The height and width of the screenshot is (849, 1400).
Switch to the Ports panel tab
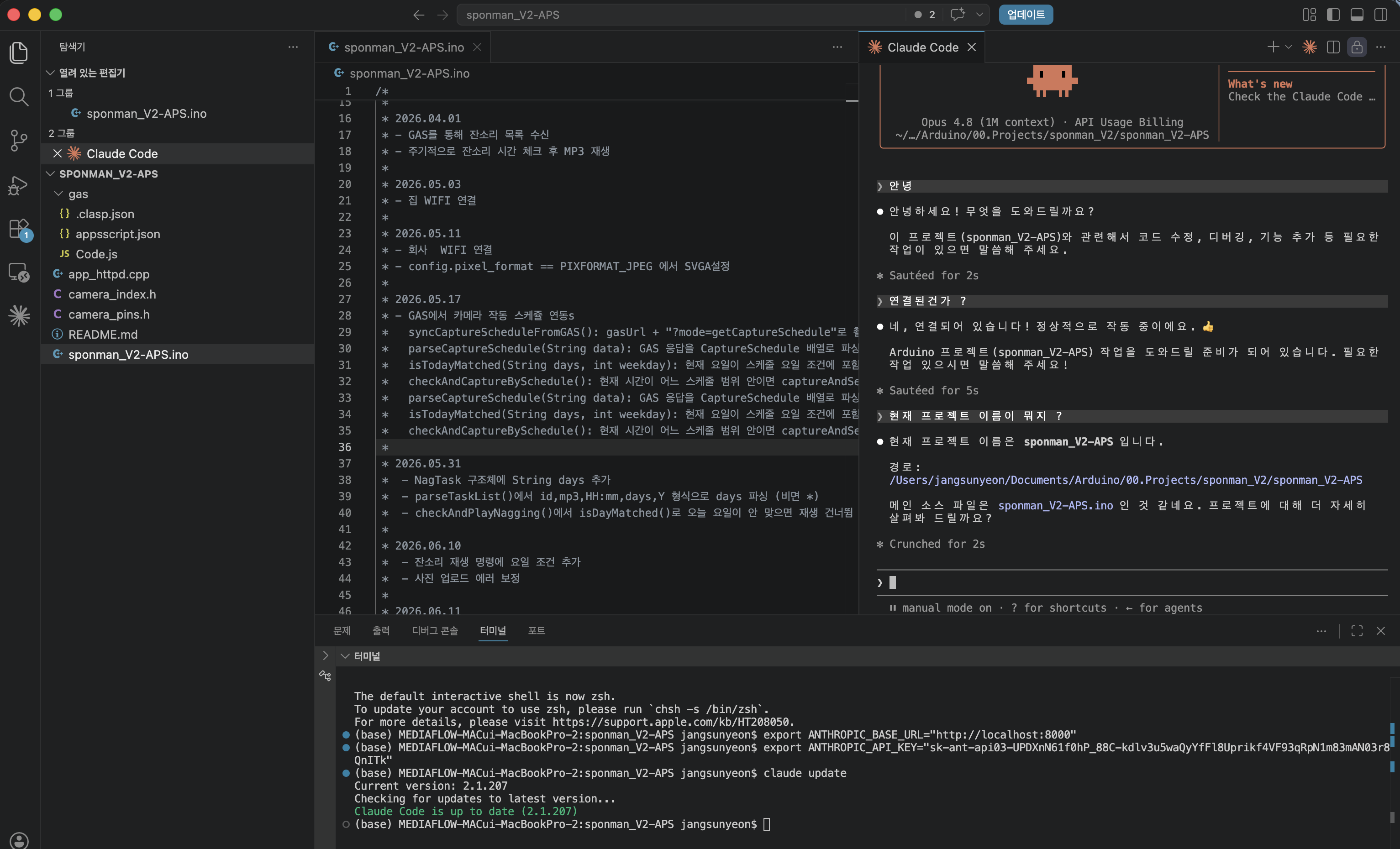(x=537, y=630)
